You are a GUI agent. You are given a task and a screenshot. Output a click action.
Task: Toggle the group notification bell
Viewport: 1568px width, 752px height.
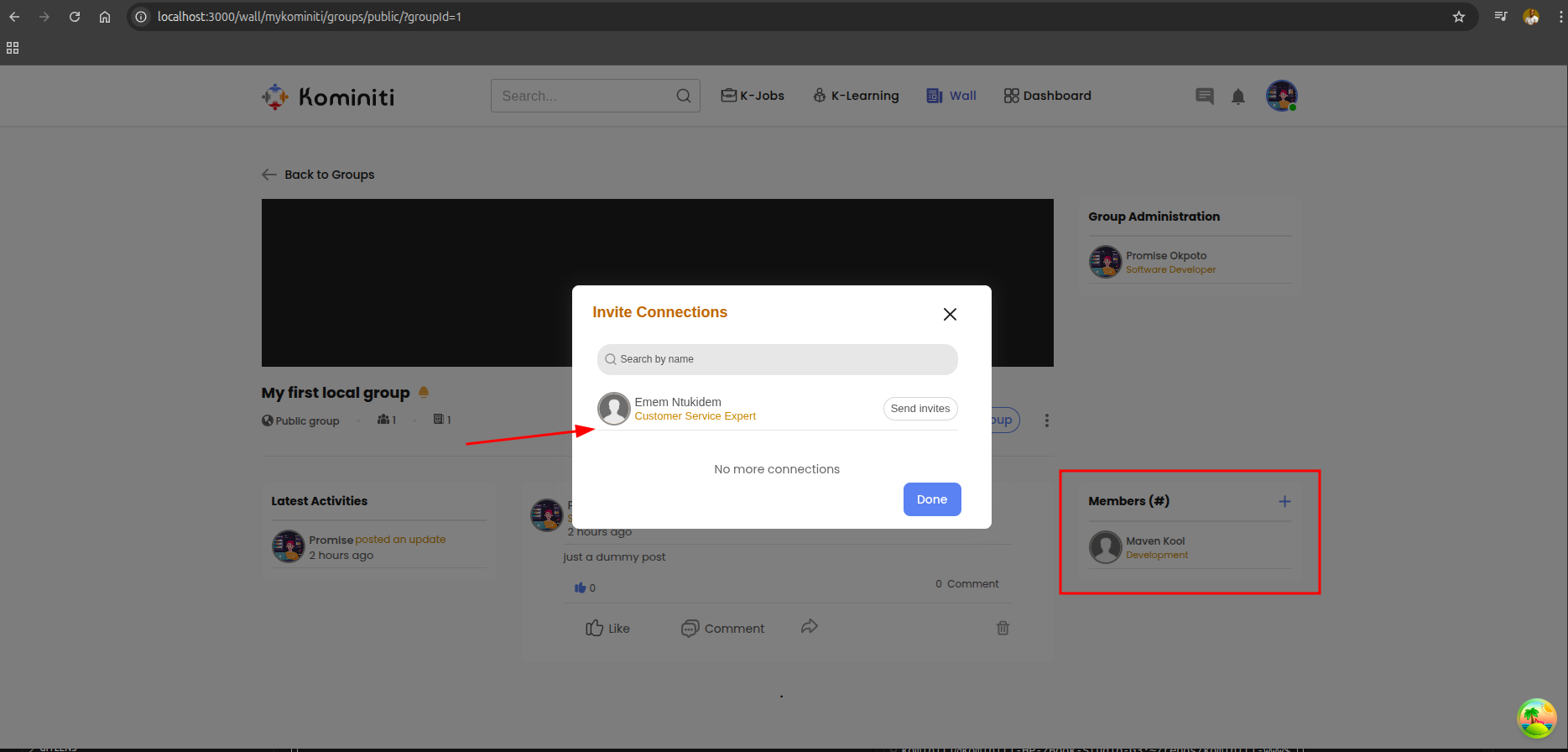pyautogui.click(x=424, y=392)
